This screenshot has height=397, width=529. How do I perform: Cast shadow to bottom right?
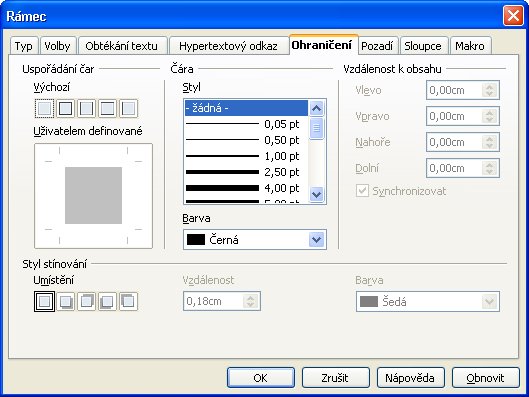(x=65, y=301)
